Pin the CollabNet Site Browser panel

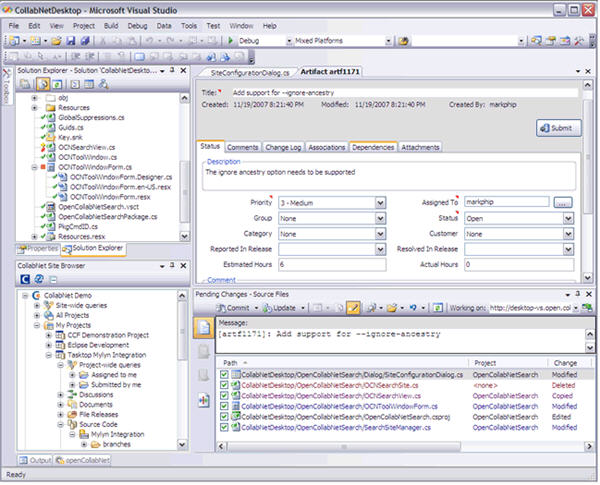[x=172, y=265]
